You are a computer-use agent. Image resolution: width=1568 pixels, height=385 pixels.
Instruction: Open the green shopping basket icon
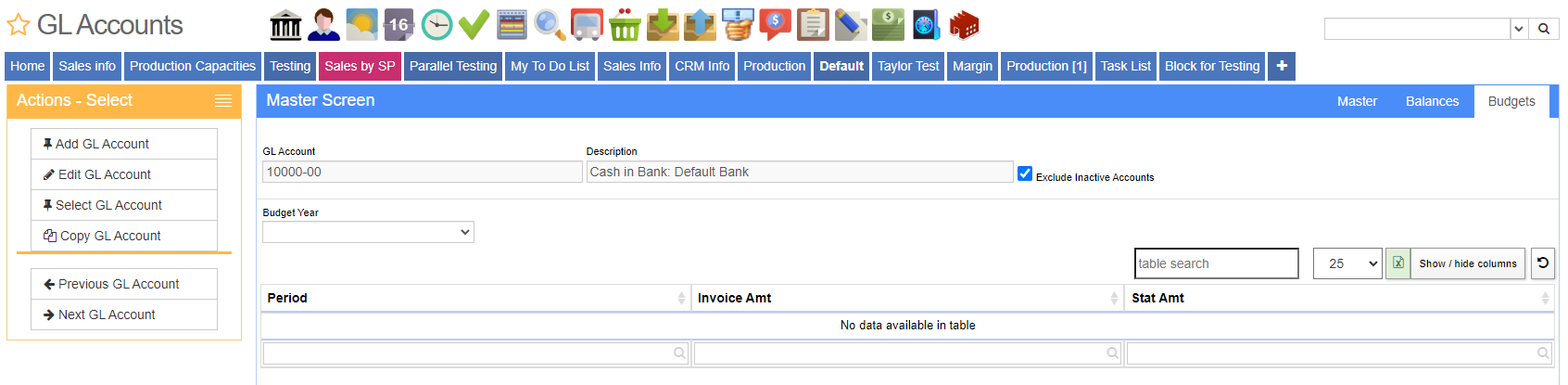(x=625, y=25)
